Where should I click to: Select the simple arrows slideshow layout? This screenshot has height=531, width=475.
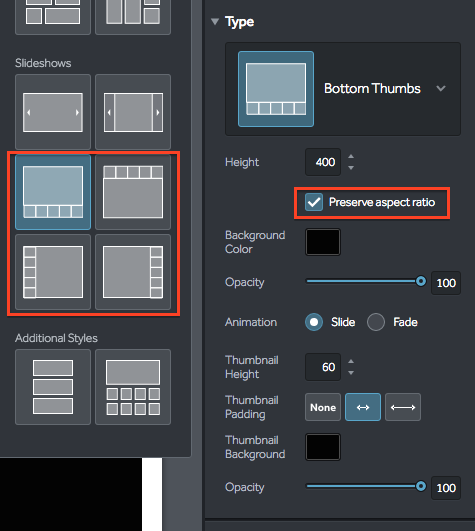click(x=53, y=112)
